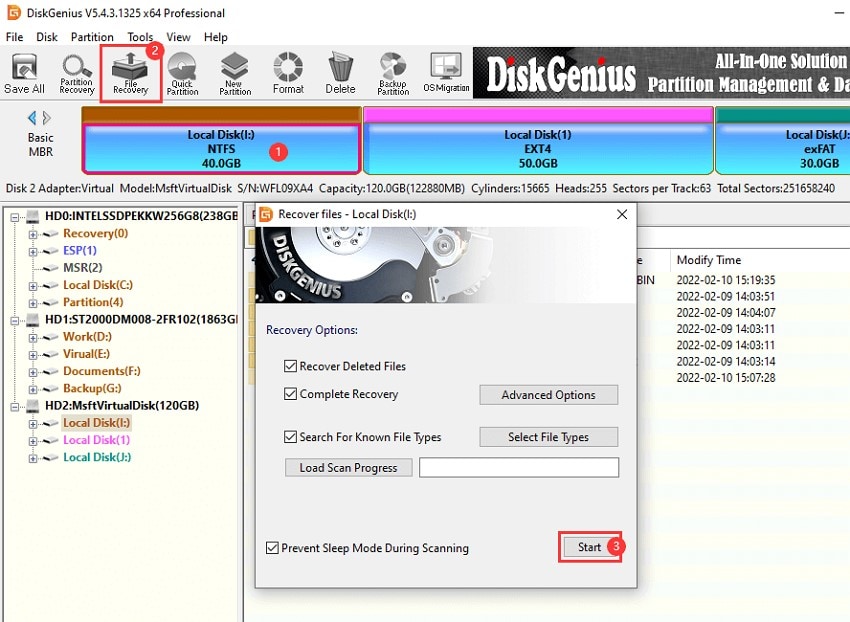Expand ESP(1) partition node

(x=33, y=251)
